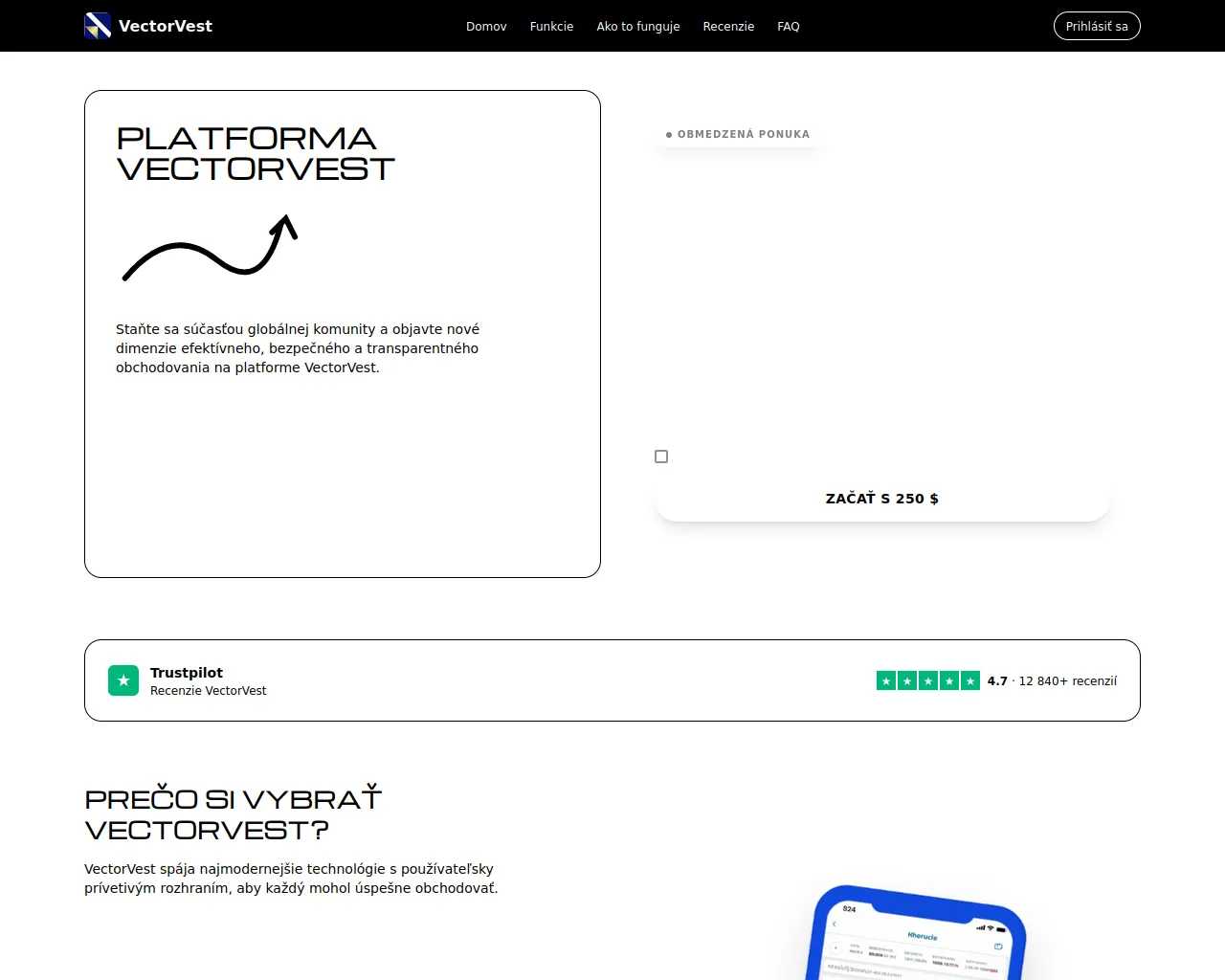The width and height of the screenshot is (1225, 980).
Task: Click the VectorVest brand name
Action: [x=166, y=26]
